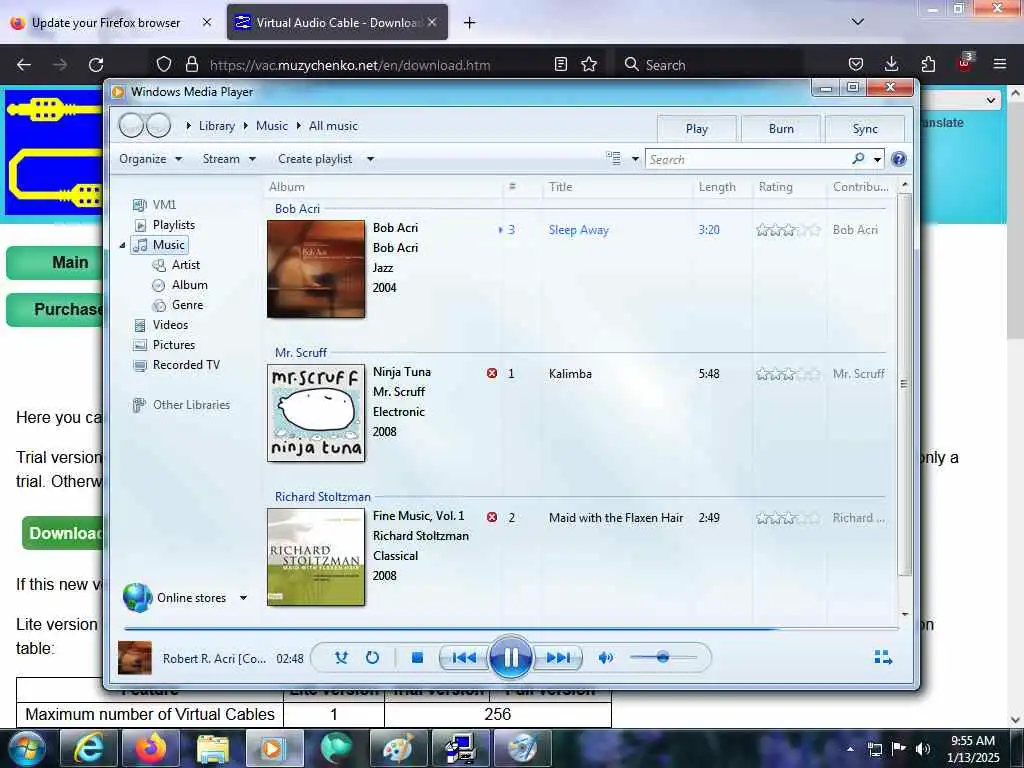1024x768 pixels.
Task: Click the seek bar above player controls
Action: [511, 628]
